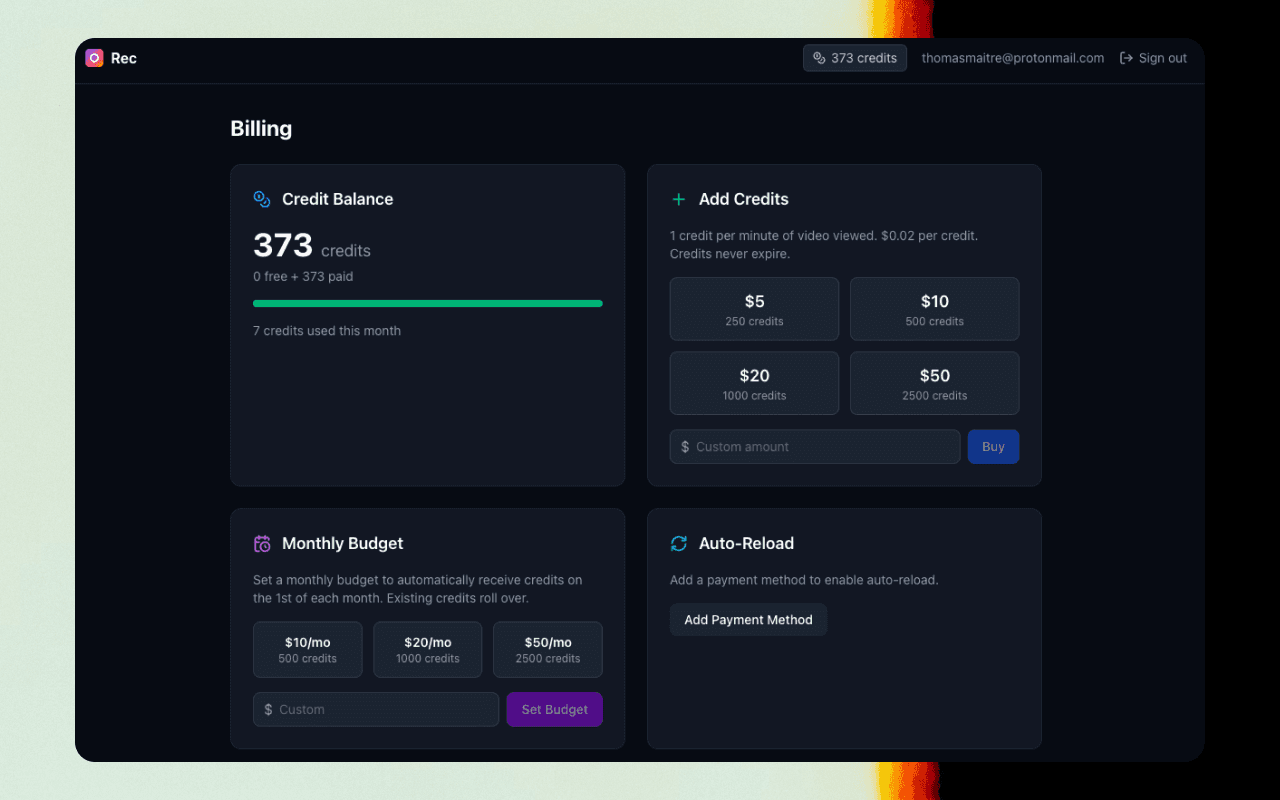
Task: Click the Auto-Reload refresh arrows icon
Action: tap(679, 544)
